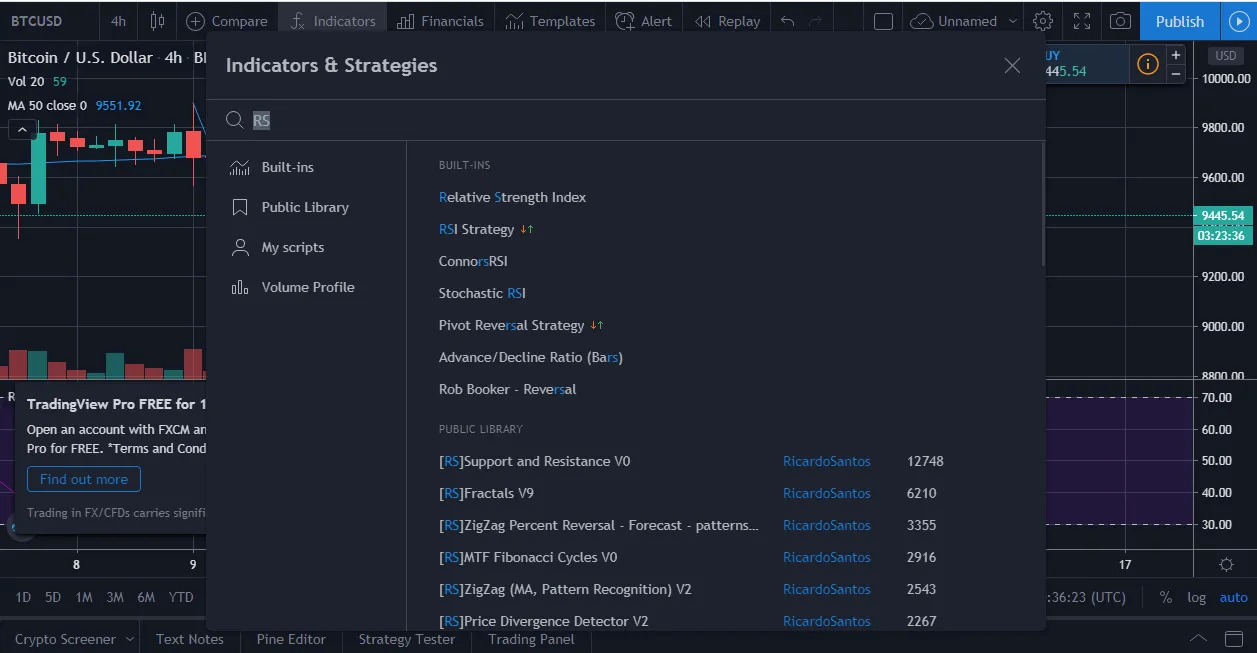
Task: Open the Strategy Tester tab
Action: [x=407, y=639]
